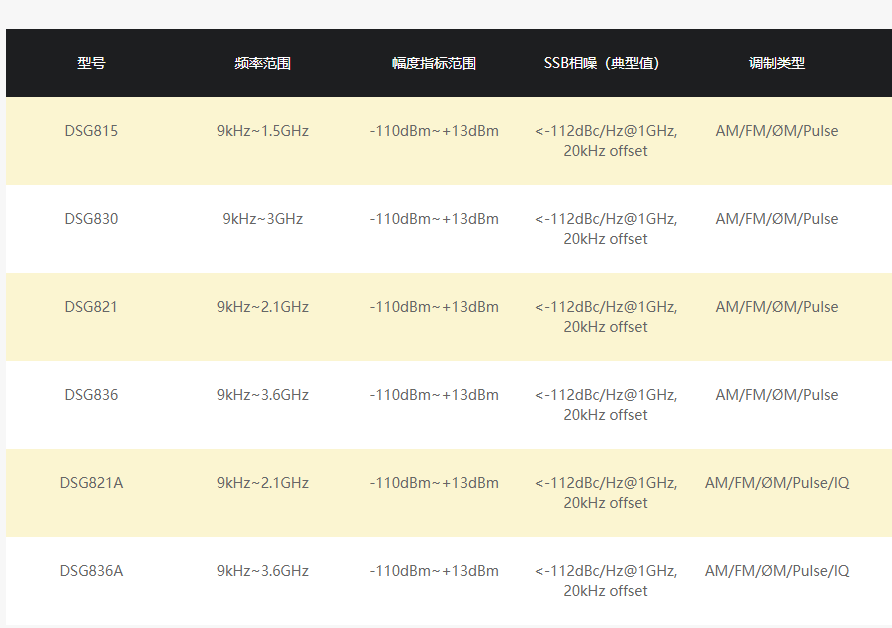Click the DSG821 row's AM/FM/ØM/Pulse cell

point(777,307)
